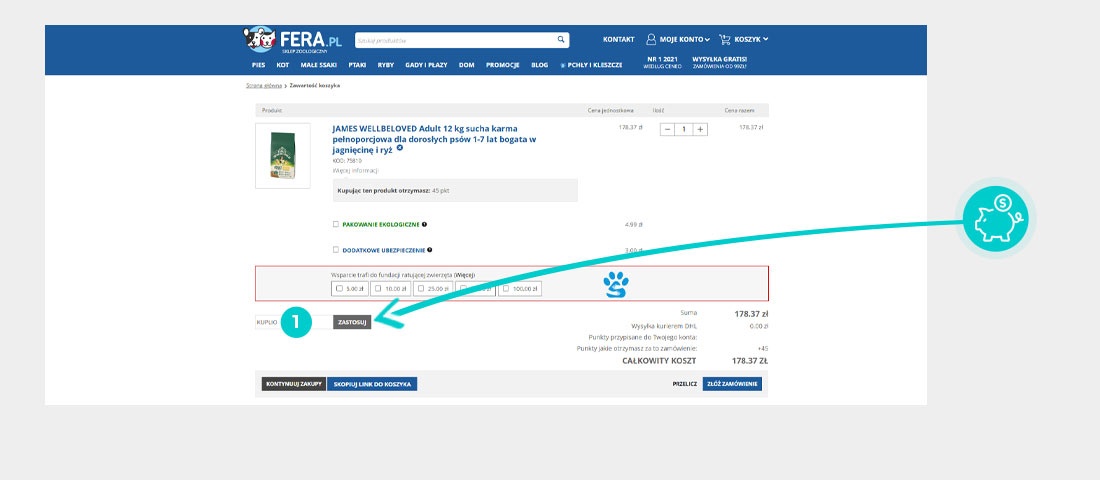Open the Pchły i Kleszcze menu item

tap(591, 65)
